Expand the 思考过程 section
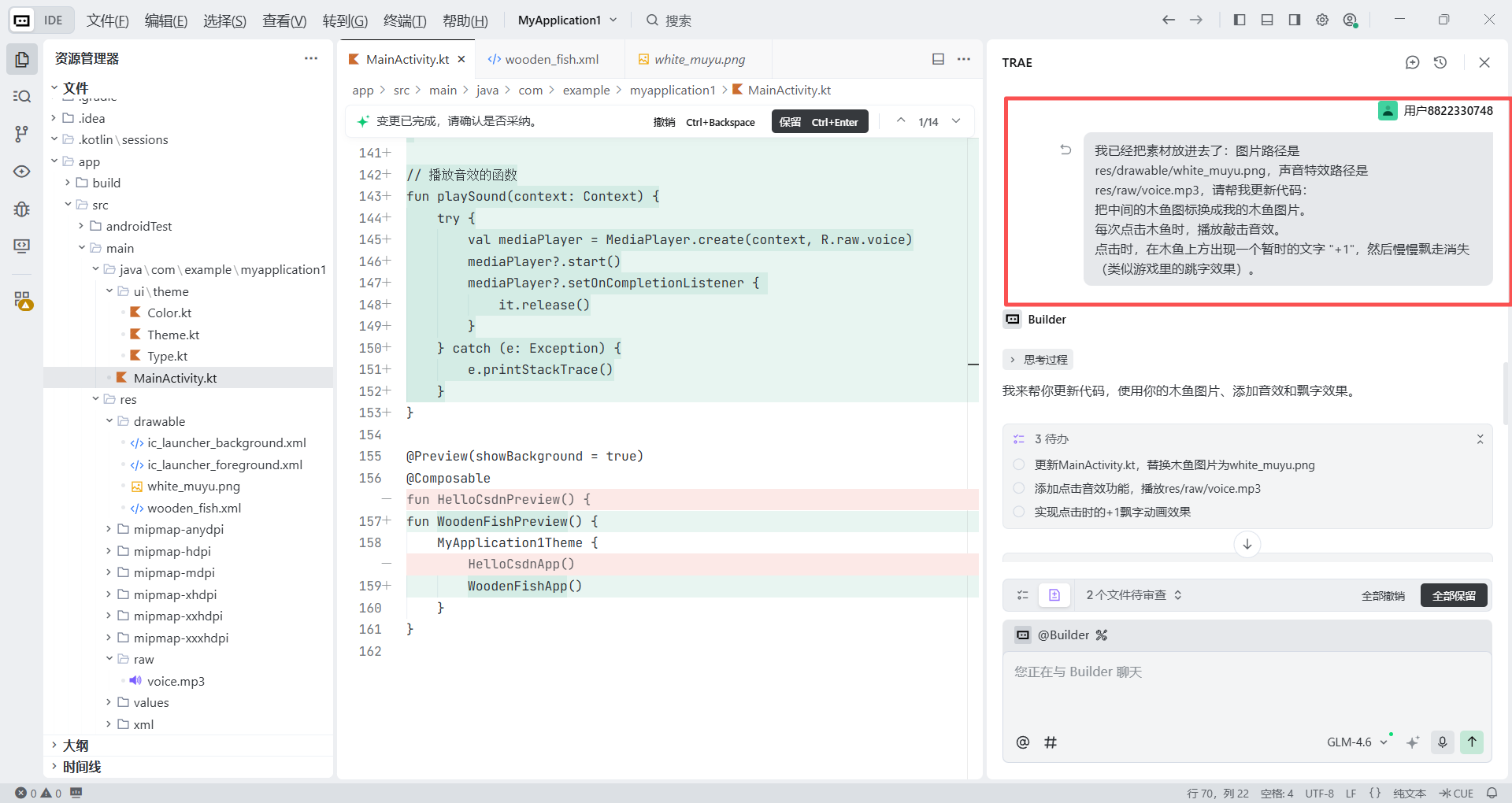Image resolution: width=1512 pixels, height=803 pixels. (1038, 360)
